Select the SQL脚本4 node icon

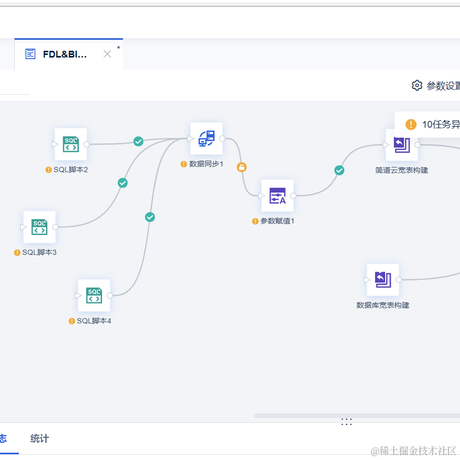click(94, 295)
